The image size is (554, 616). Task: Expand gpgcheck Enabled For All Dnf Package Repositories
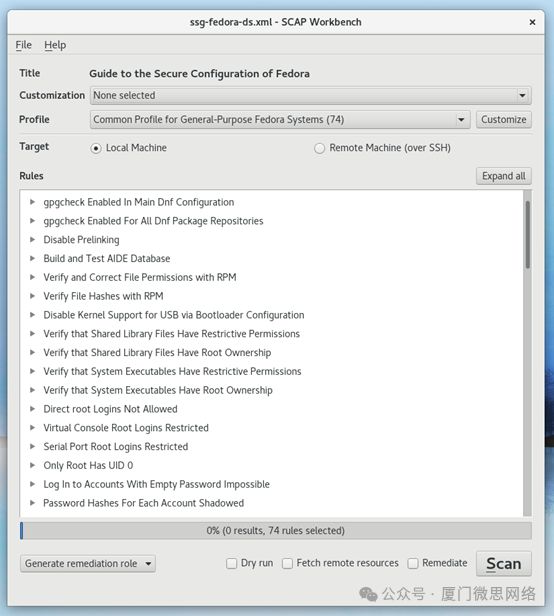(x=33, y=221)
